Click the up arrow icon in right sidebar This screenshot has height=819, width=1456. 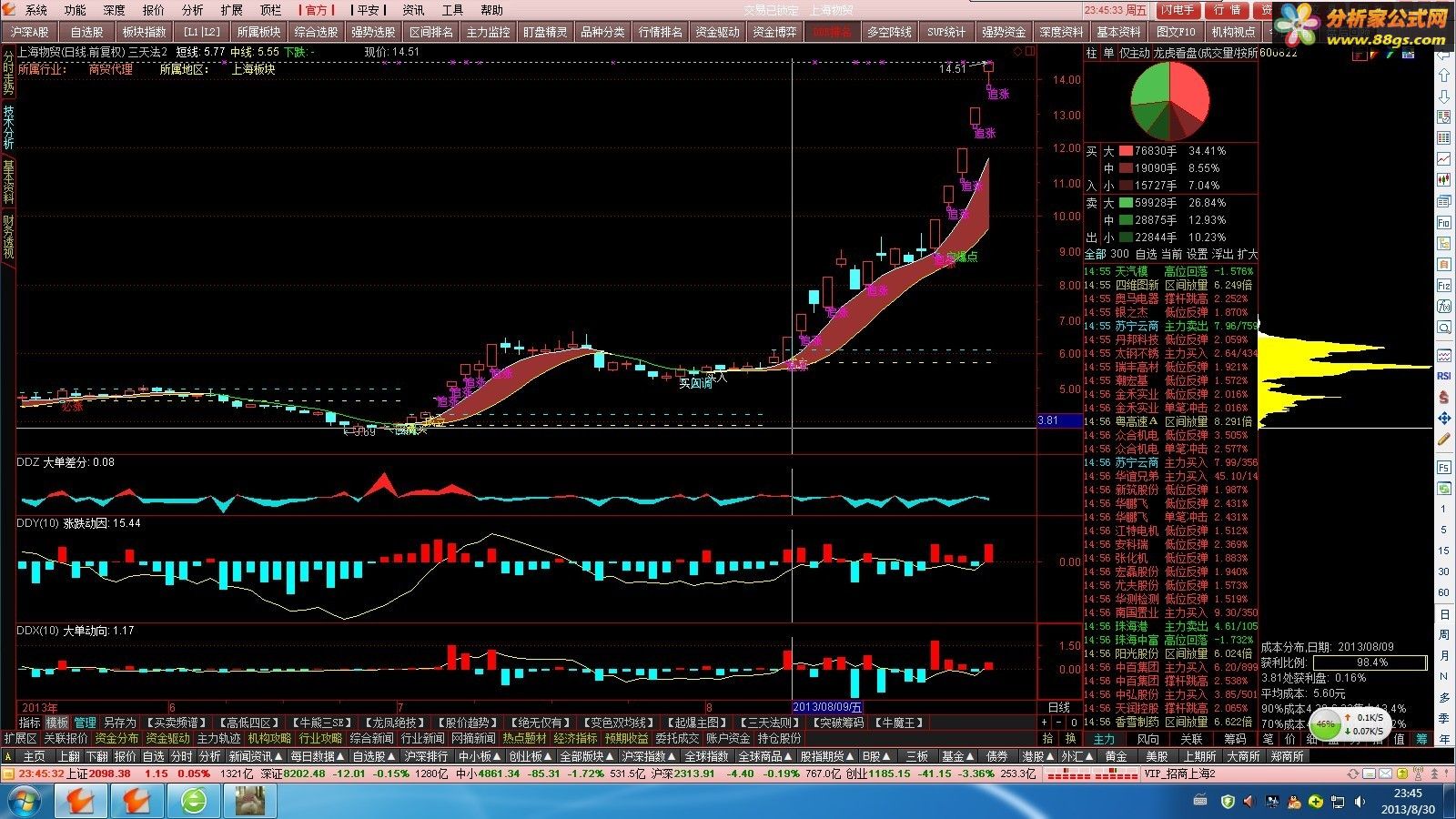(1443, 76)
